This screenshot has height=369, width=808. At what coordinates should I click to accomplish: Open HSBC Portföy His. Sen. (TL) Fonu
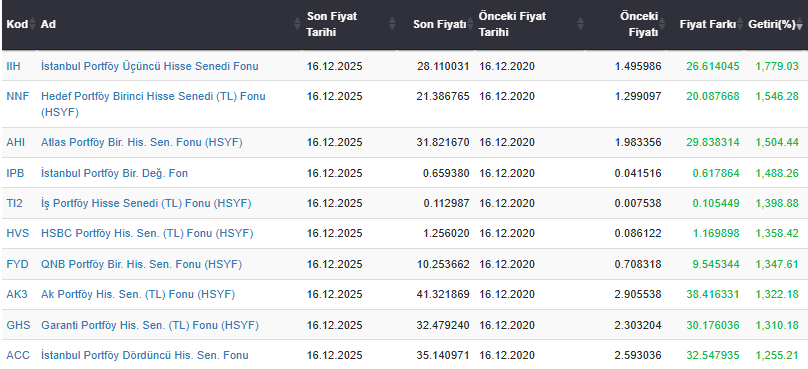tap(147, 234)
